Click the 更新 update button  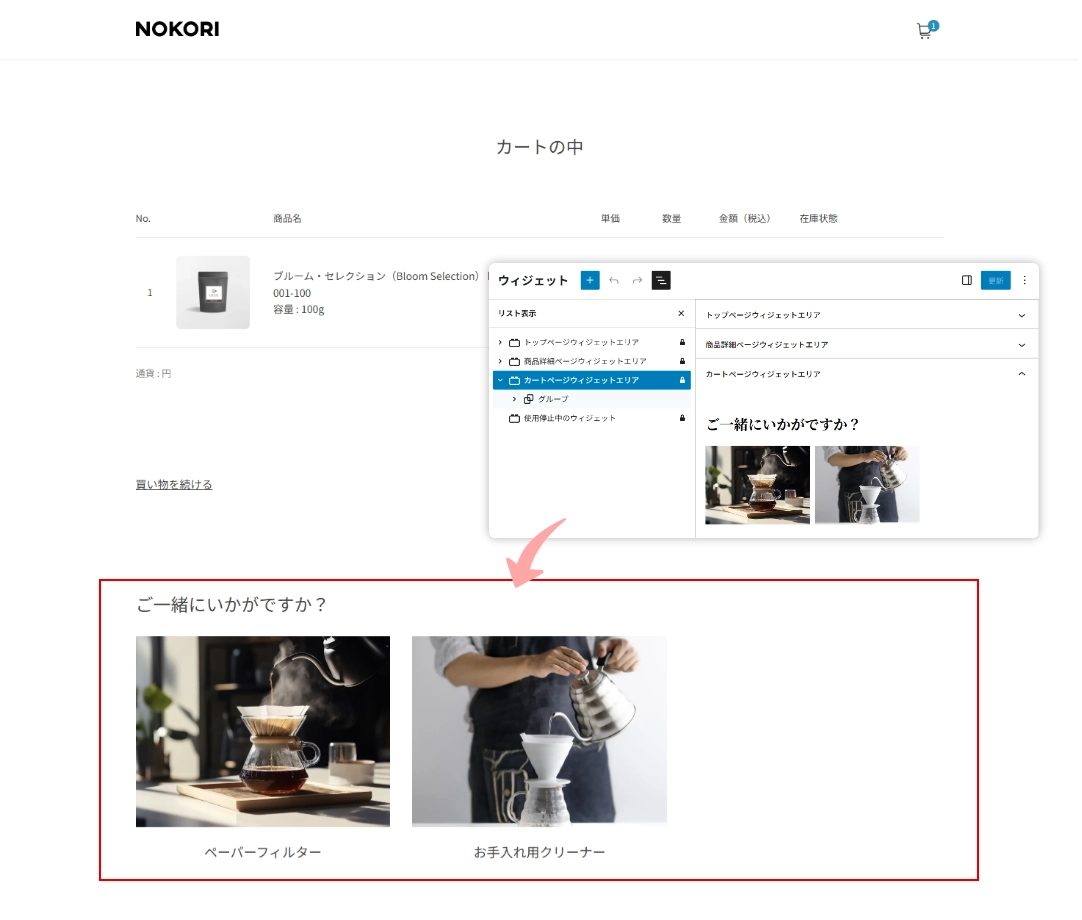pyautogui.click(x=995, y=280)
